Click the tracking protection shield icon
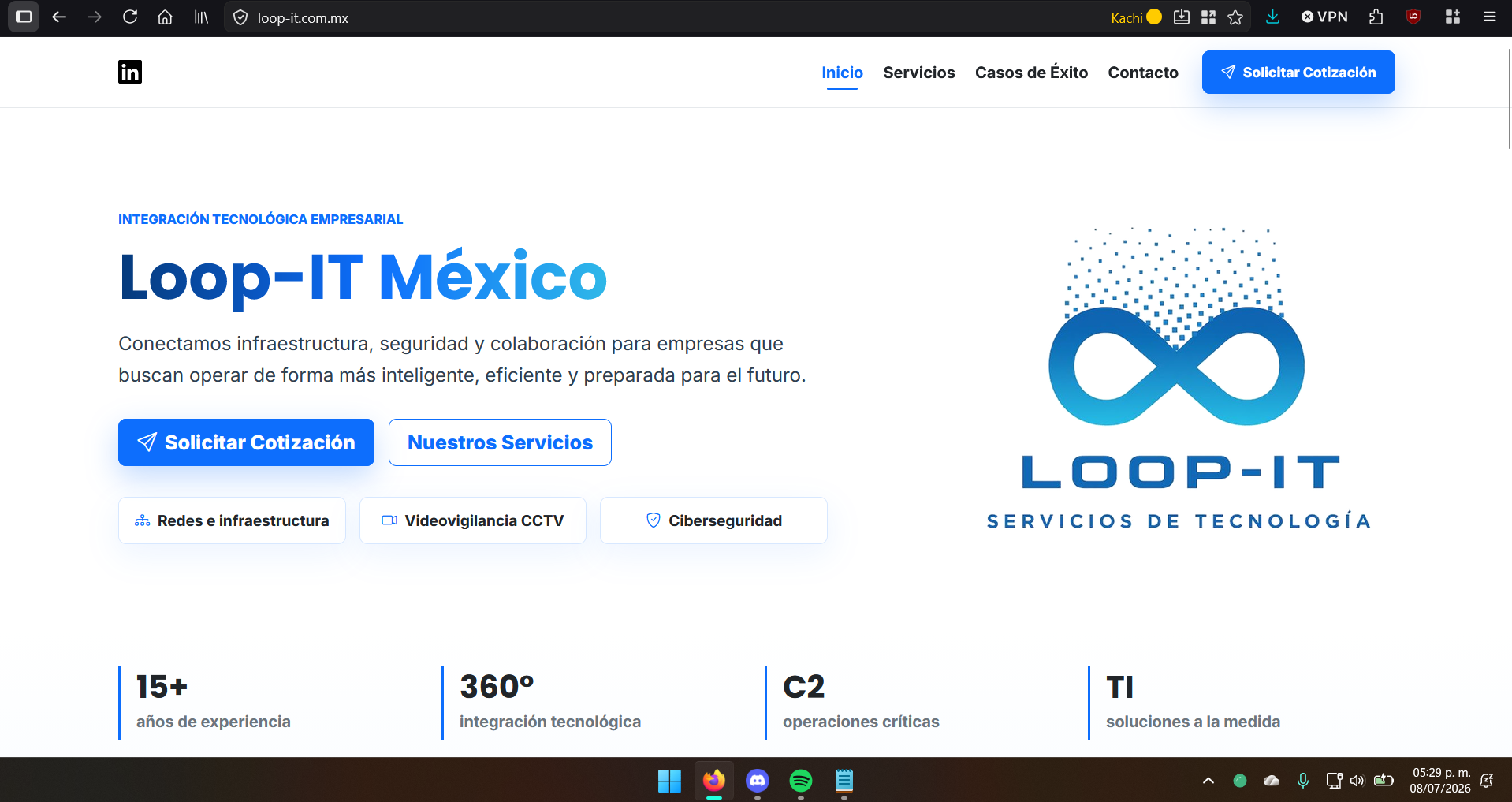Viewport: 1512px width, 802px height. pos(240,17)
